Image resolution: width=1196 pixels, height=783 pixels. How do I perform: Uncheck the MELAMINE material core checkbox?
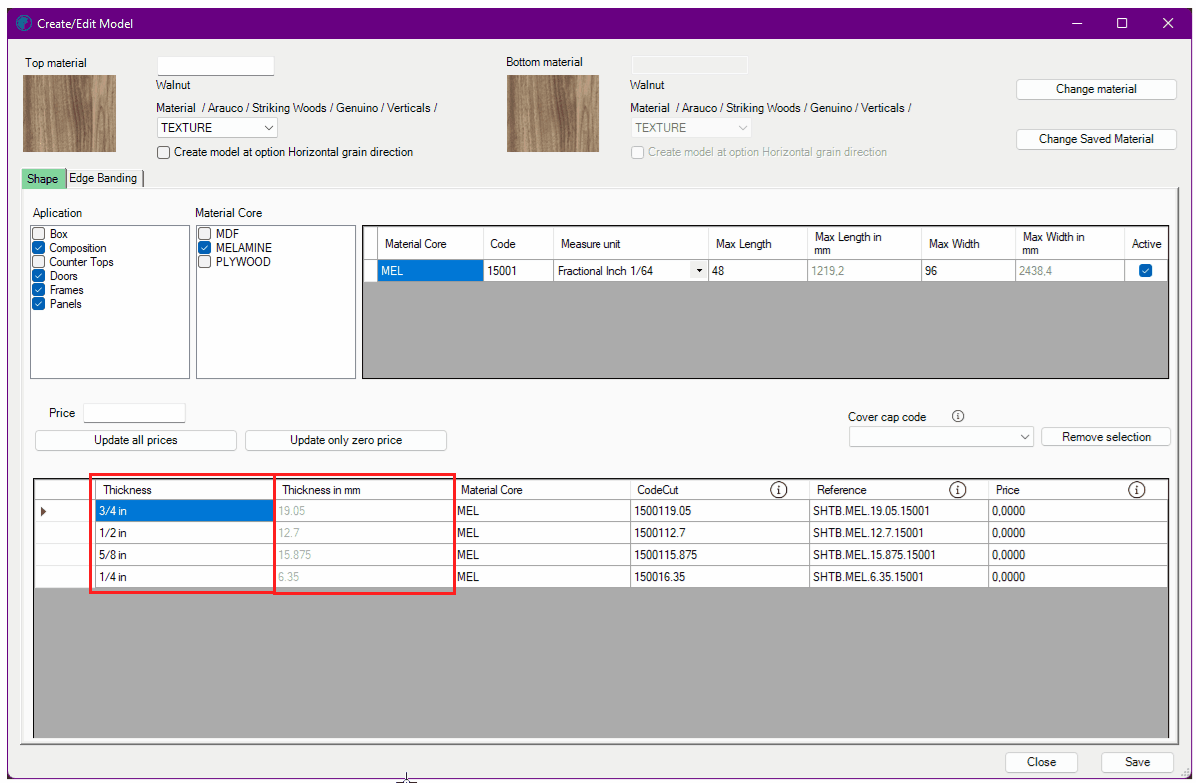click(204, 248)
